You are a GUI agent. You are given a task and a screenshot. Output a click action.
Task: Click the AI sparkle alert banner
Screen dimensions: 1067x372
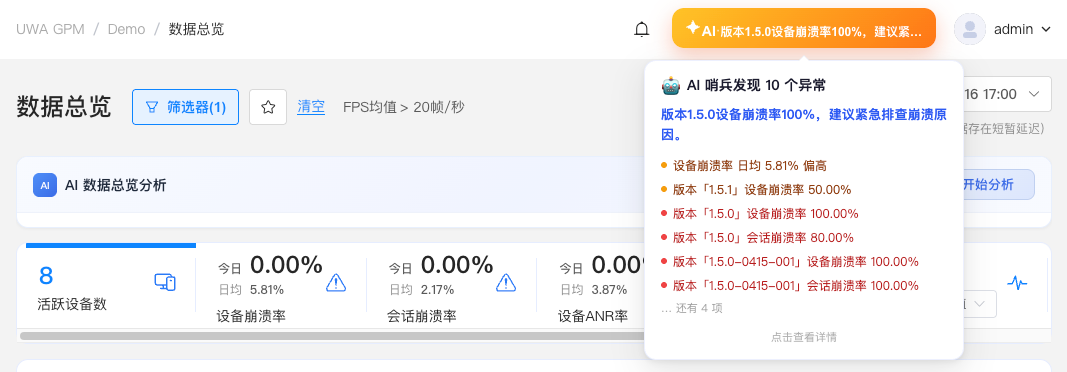tap(804, 28)
